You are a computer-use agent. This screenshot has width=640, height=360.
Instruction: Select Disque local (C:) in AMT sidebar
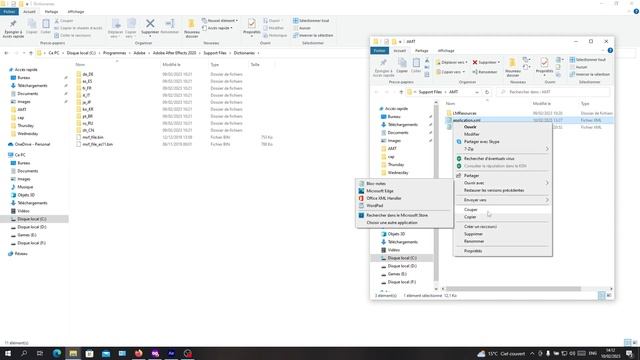coord(402,258)
